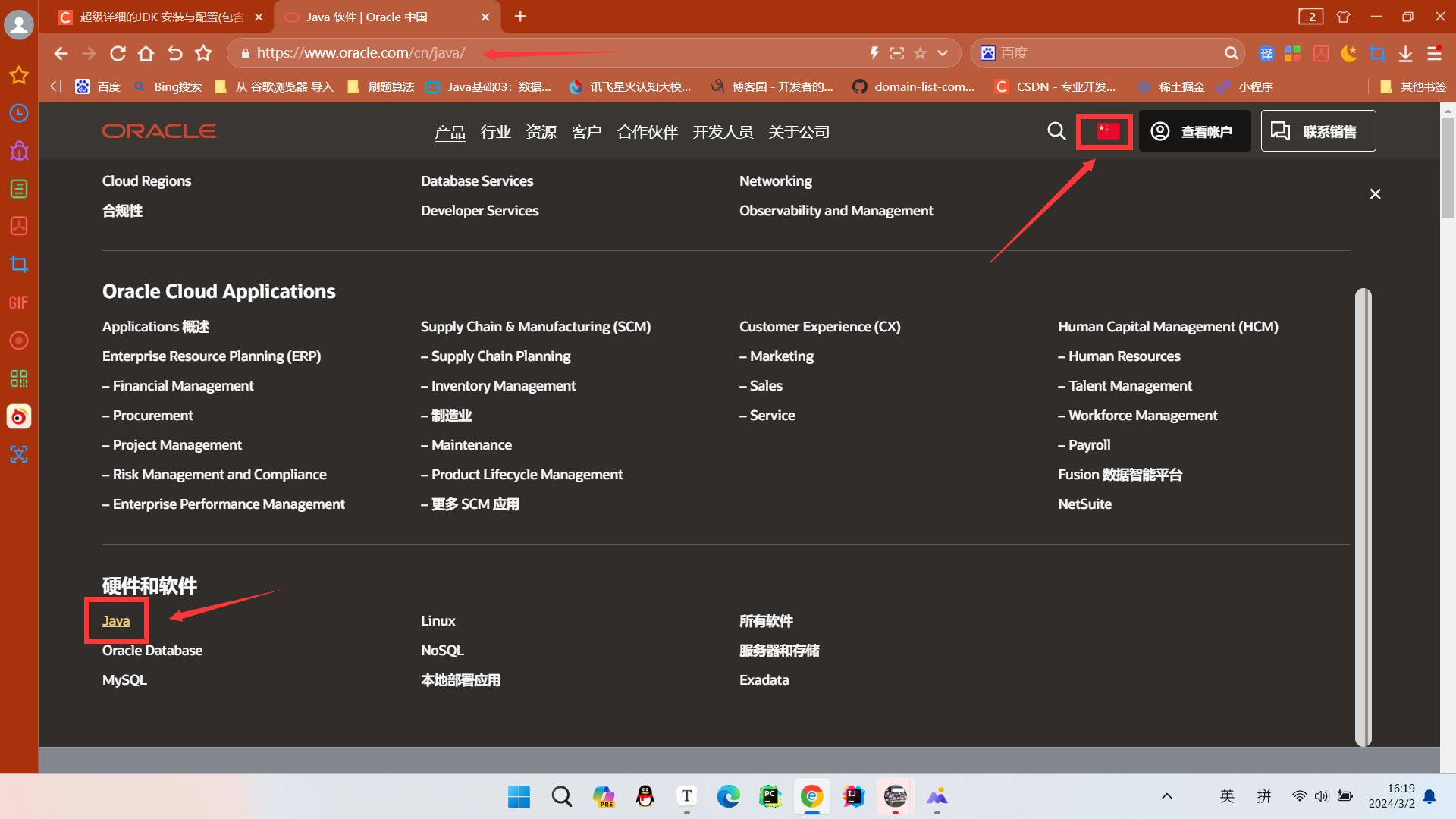Viewport: 1456px width, 819px height.
Task: Click the 查看帐户 button
Action: (1194, 131)
